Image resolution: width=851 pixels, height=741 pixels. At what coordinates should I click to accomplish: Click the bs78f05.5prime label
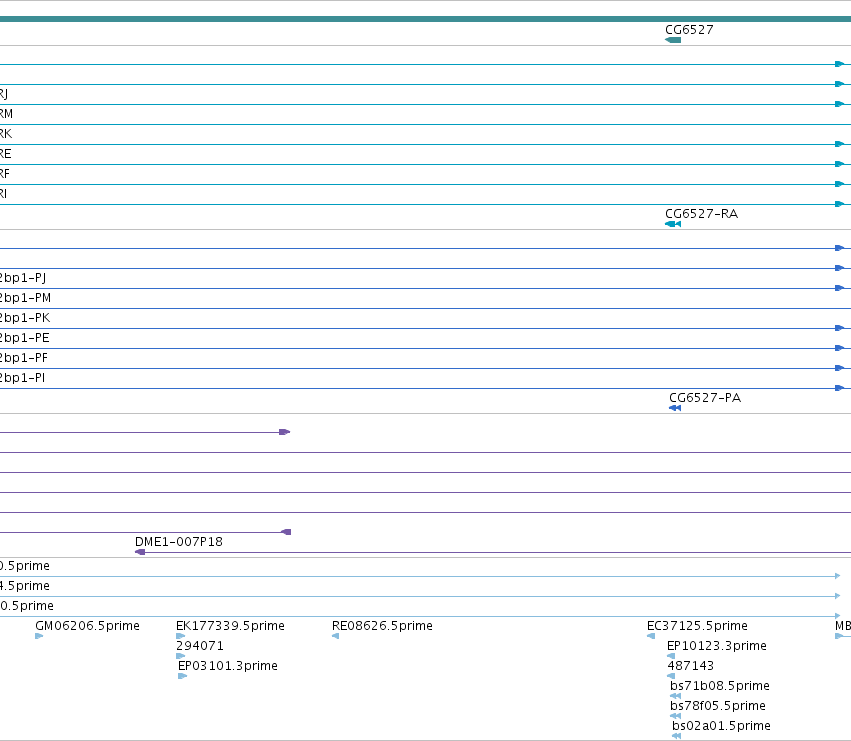coord(718,706)
